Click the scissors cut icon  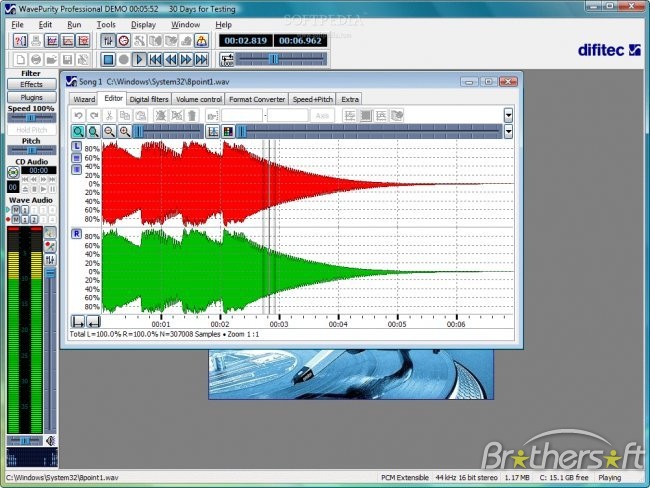[109, 116]
